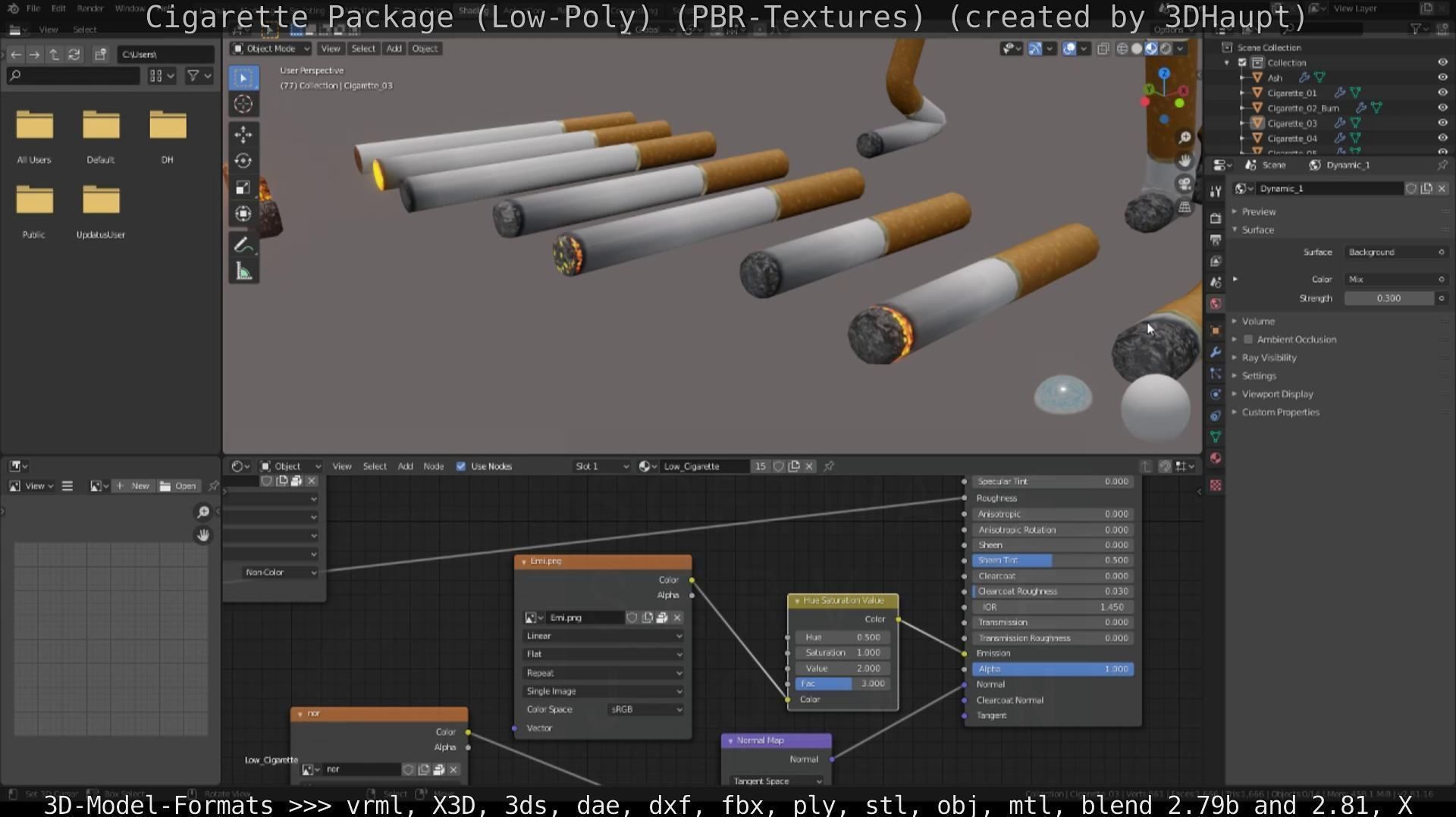
Task: Open the Object menu in viewport header
Action: coord(425,49)
